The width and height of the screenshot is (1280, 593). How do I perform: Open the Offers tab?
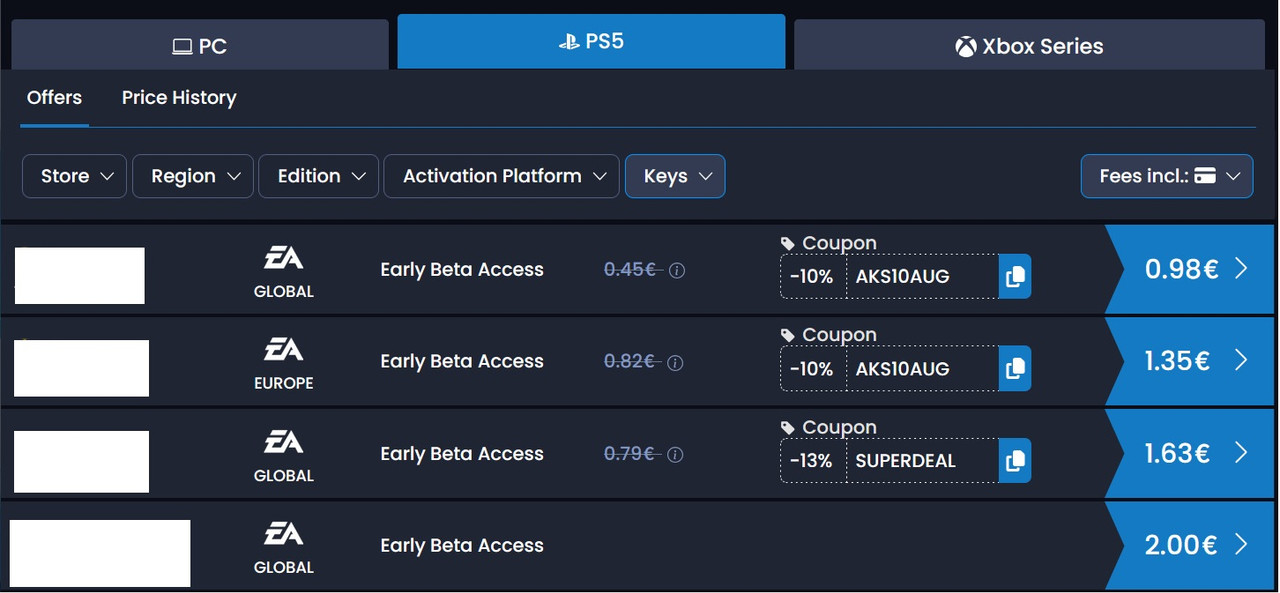(54, 98)
